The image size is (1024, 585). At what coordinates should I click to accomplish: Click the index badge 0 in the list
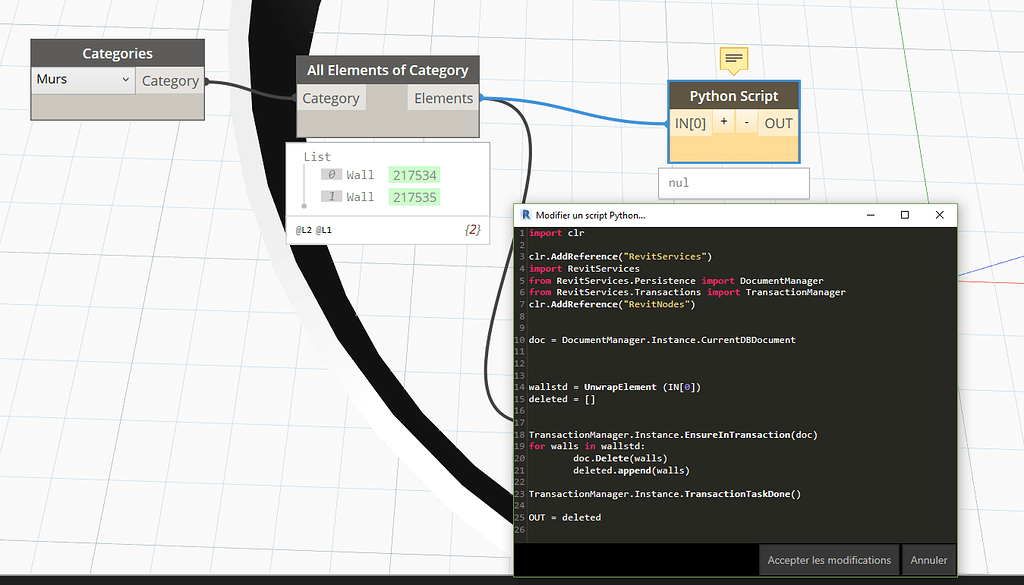pos(330,173)
